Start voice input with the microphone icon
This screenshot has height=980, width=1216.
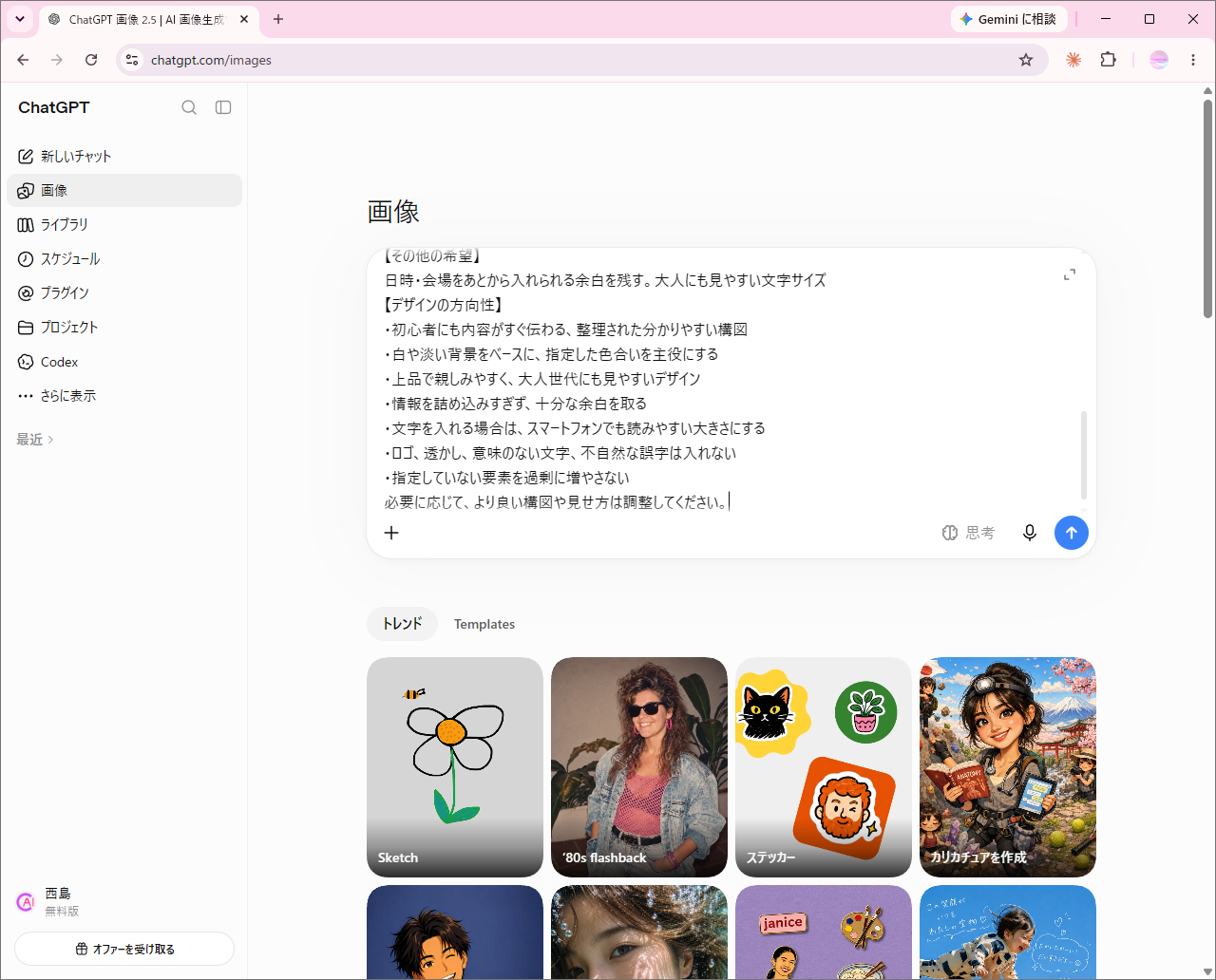pyautogui.click(x=1029, y=533)
